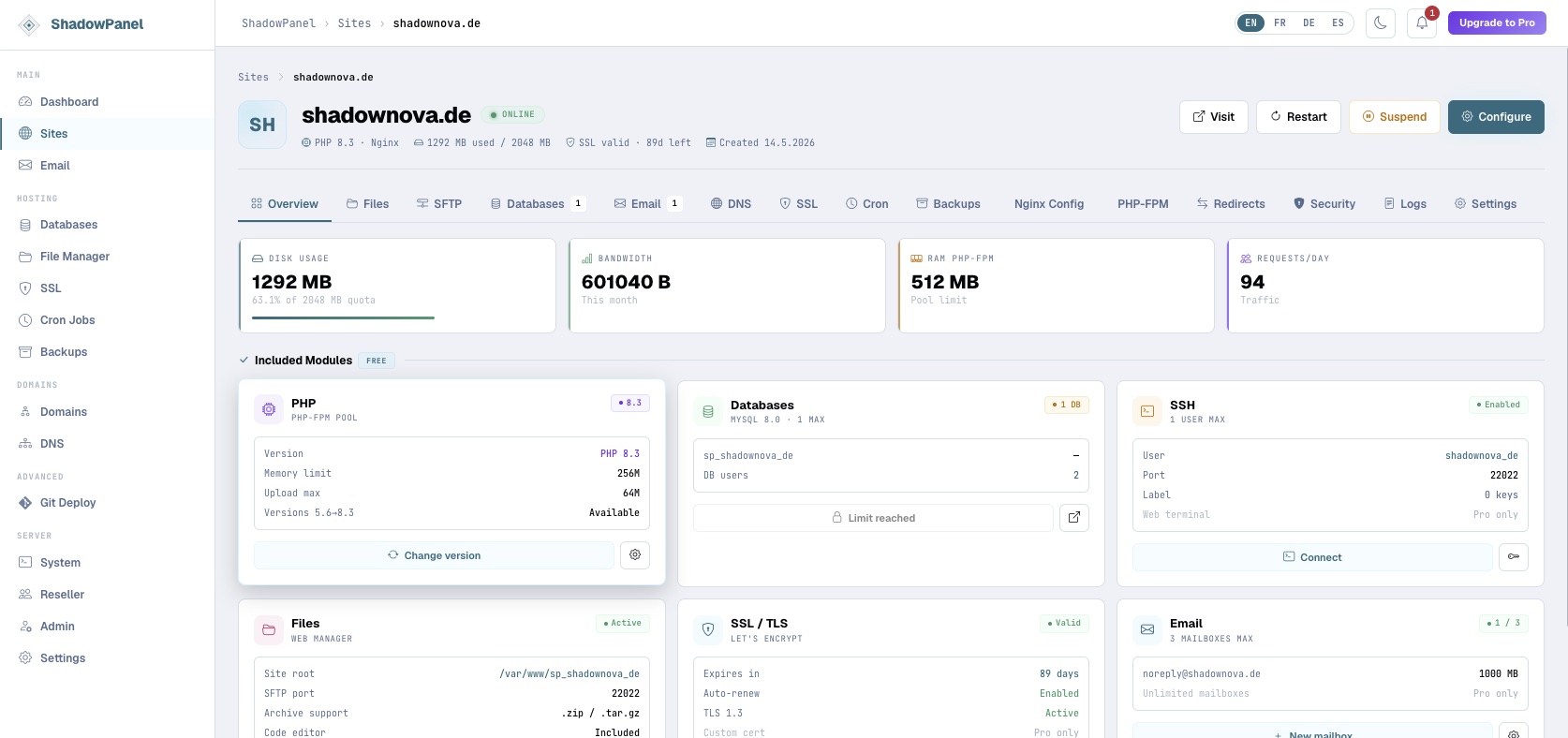Screen dimensions: 1568x738
Task: Click the Cron Jobs clock icon in sidebar
Action: pyautogui.click(x=25, y=320)
